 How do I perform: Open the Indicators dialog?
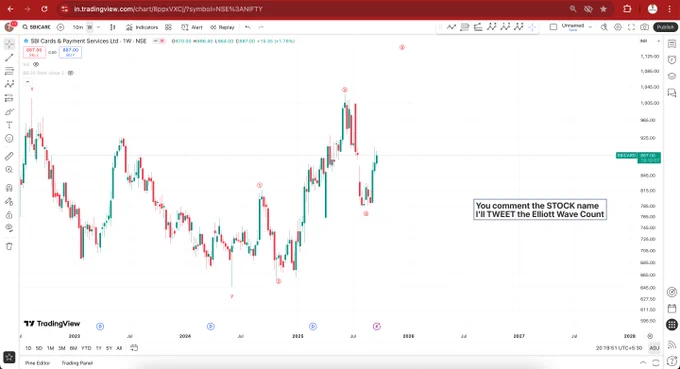coord(142,27)
